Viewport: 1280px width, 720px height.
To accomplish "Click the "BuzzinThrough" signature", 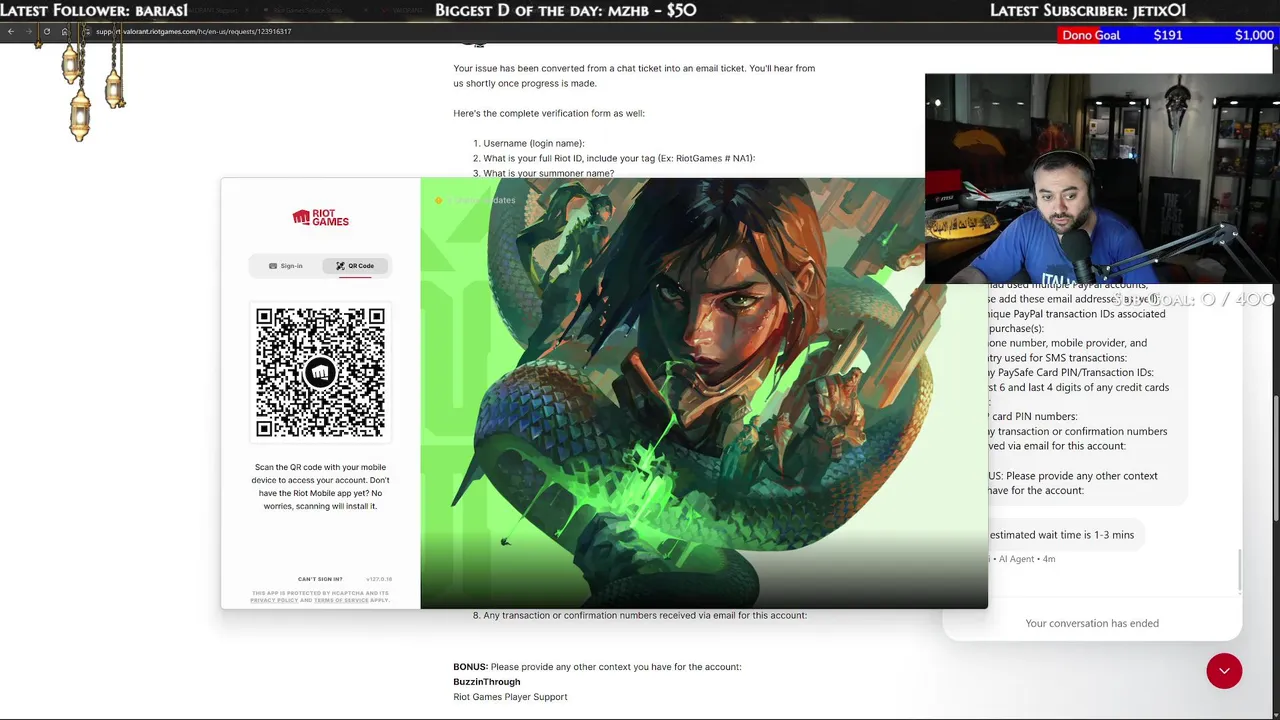I will [x=487, y=682].
